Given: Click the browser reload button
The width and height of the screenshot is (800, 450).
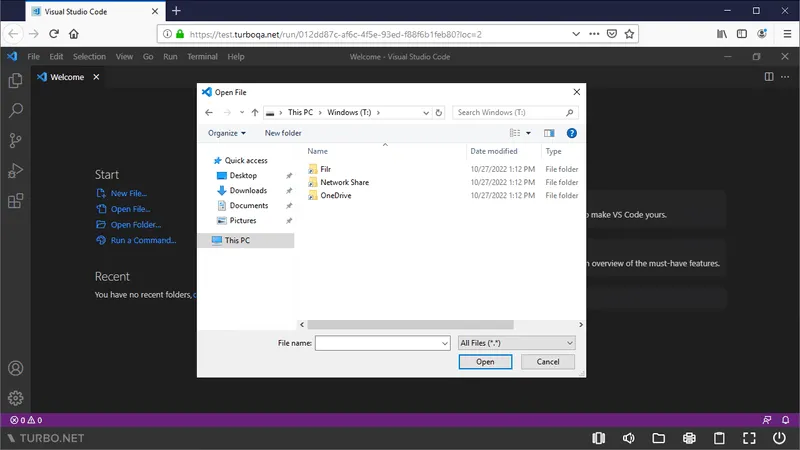Looking at the screenshot, I should (54, 34).
